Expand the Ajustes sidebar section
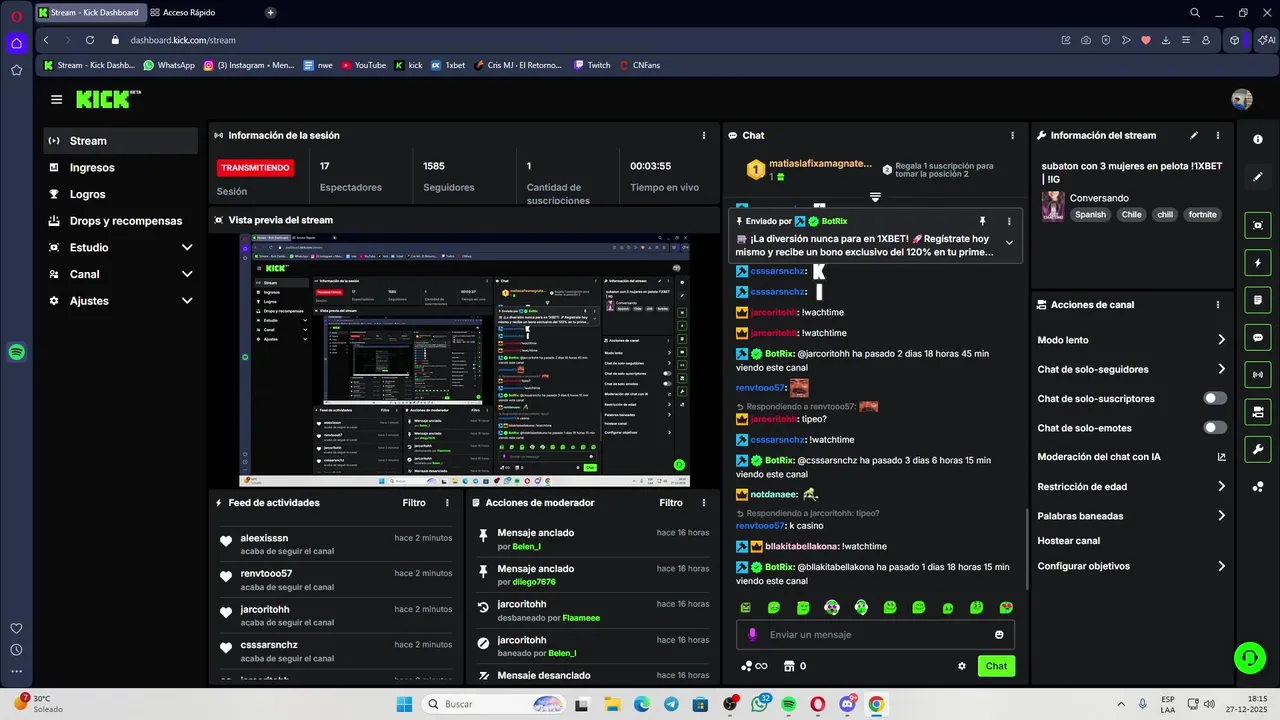1280x720 pixels. click(187, 301)
